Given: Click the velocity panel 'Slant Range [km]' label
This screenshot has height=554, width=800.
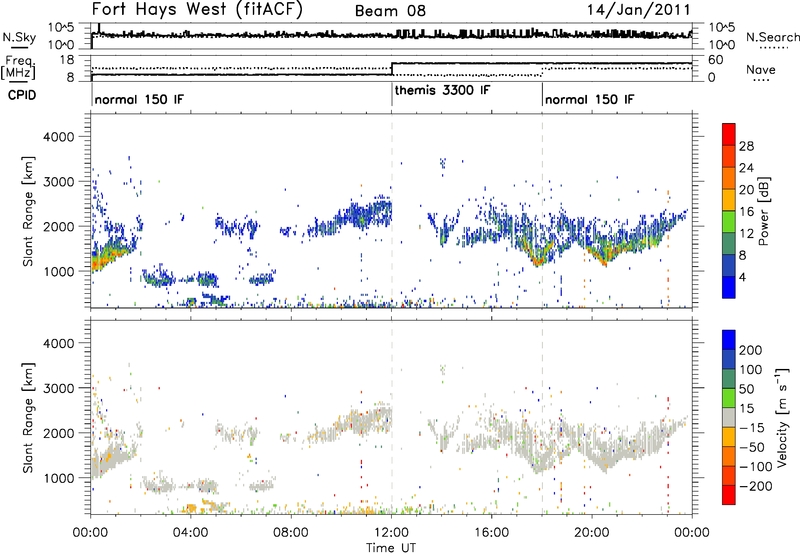Looking at the screenshot, I should [28, 417].
